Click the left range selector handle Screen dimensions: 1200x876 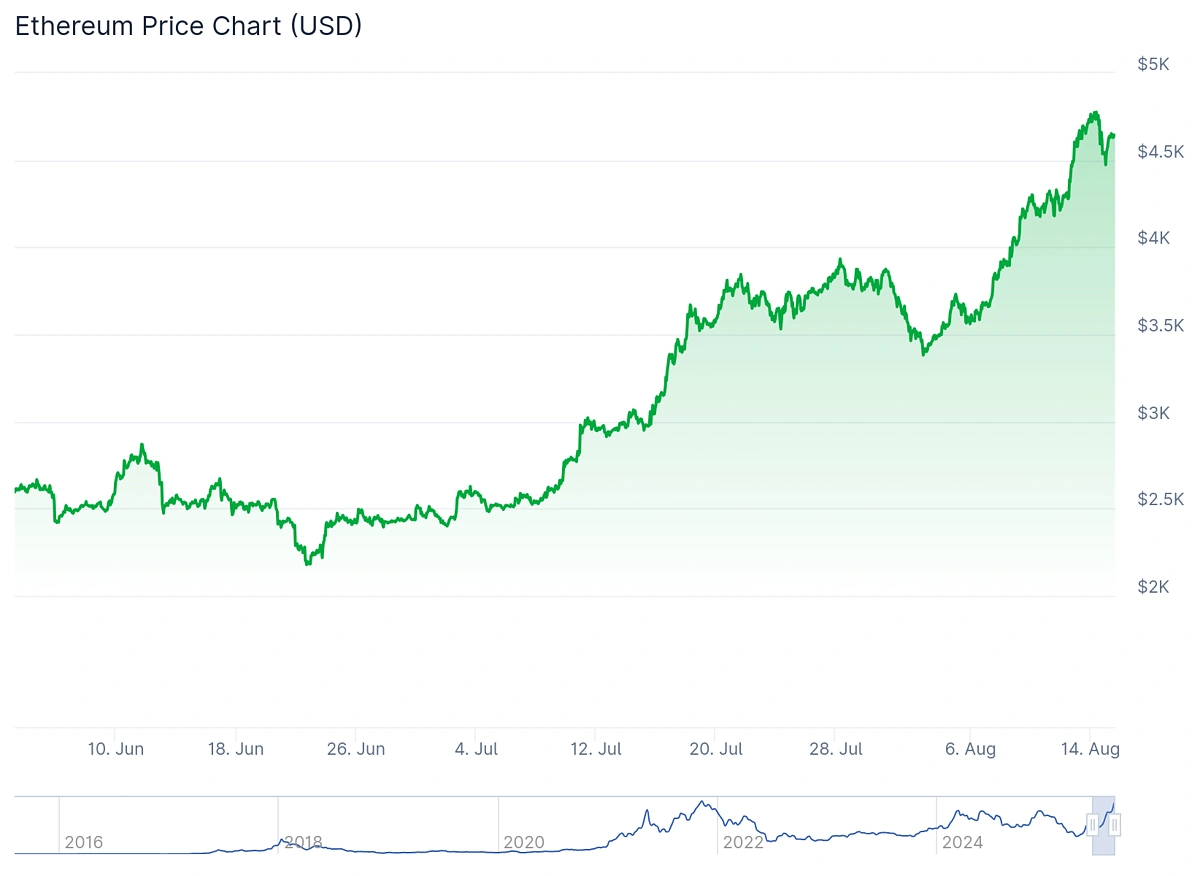coord(1092,825)
